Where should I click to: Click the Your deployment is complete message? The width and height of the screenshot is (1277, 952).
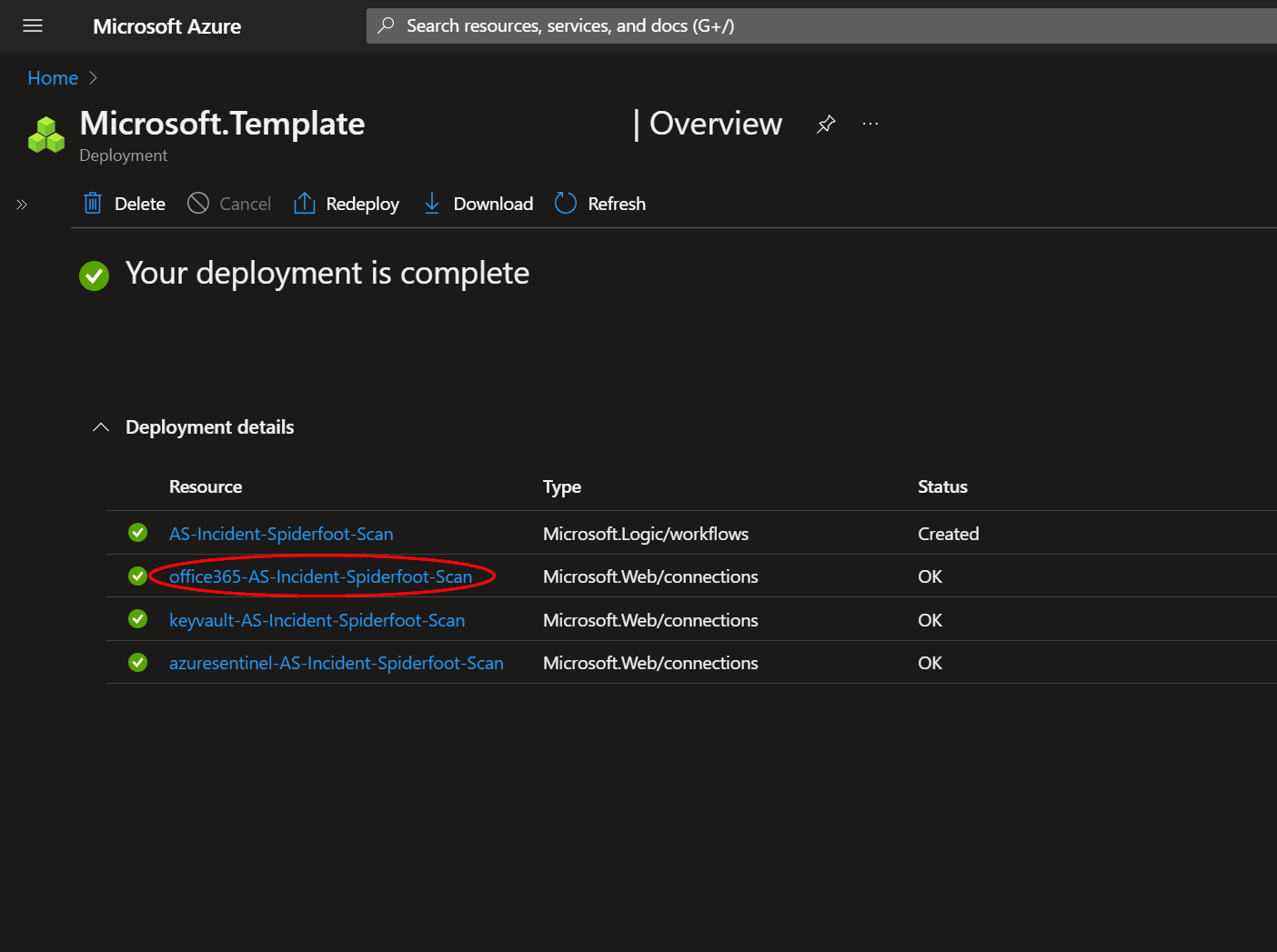327,274
